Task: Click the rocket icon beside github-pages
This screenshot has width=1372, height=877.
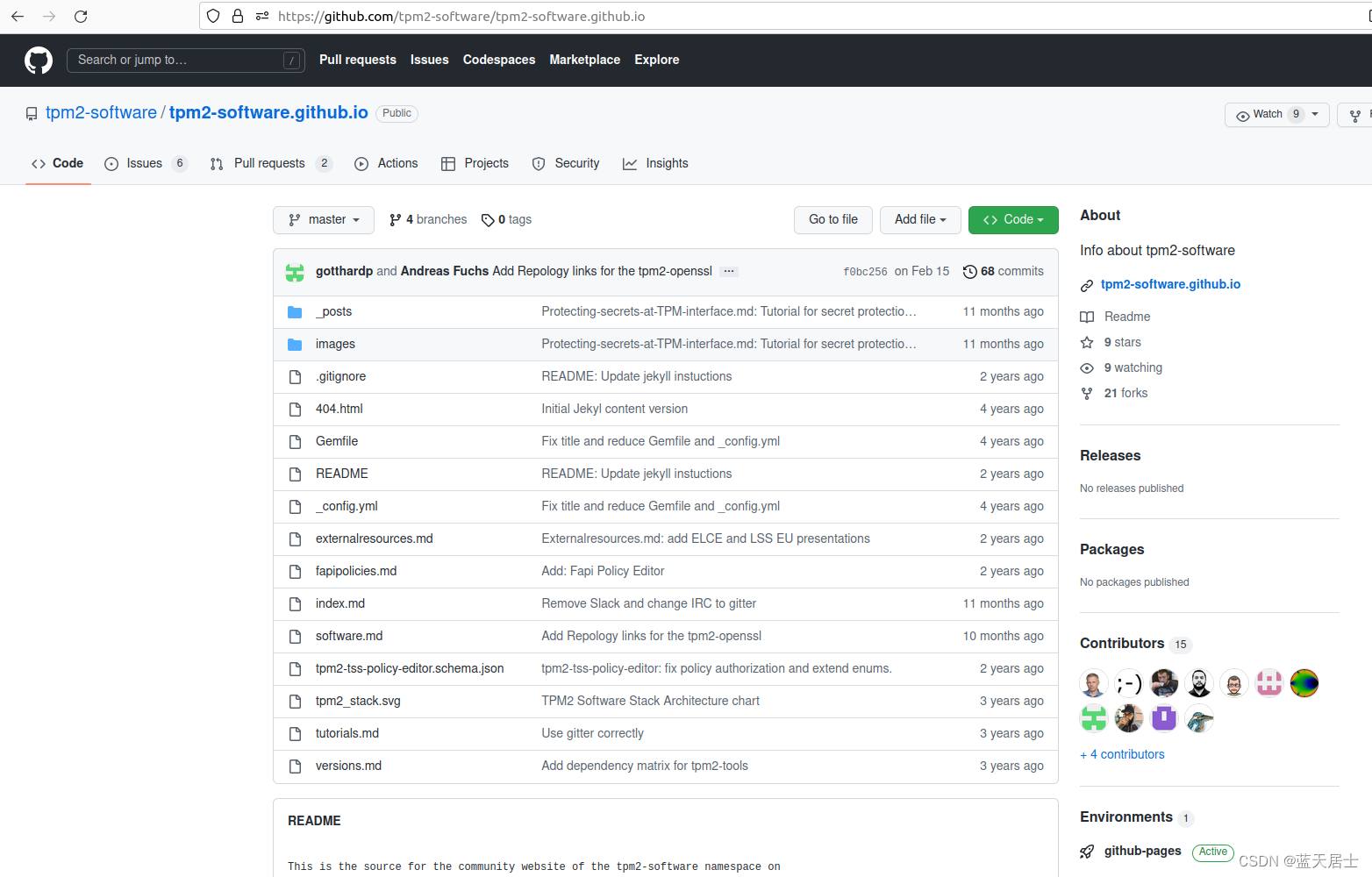Action: tap(1087, 852)
